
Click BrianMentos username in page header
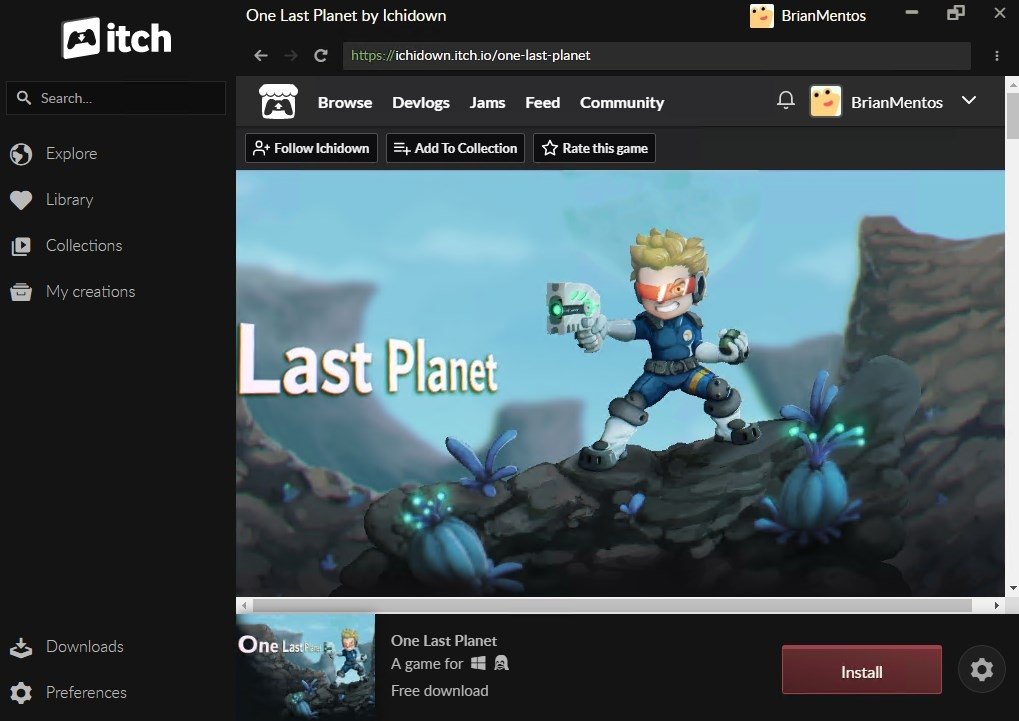897,103
